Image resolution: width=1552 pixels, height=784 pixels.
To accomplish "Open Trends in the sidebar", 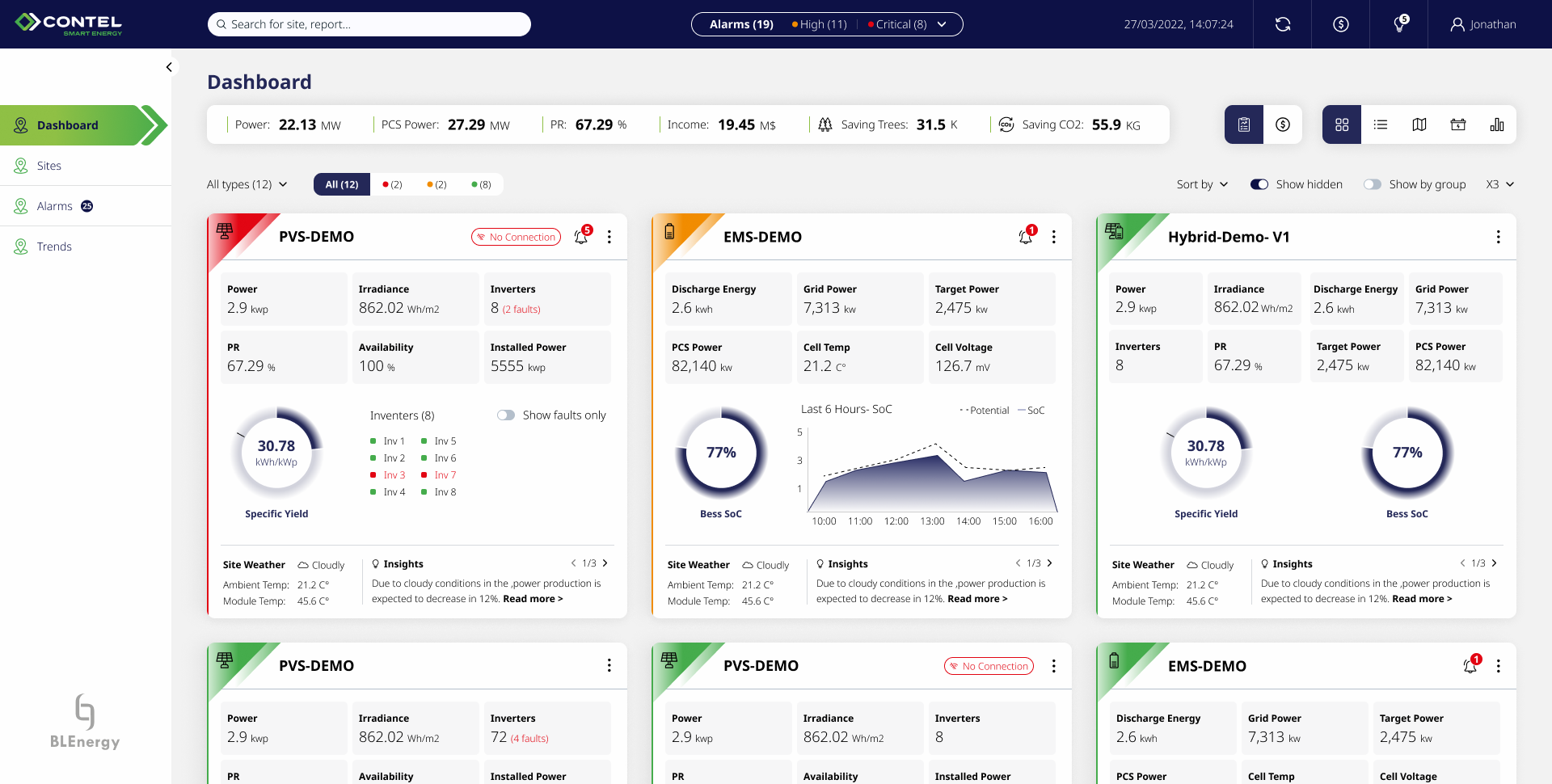I will [86, 247].
